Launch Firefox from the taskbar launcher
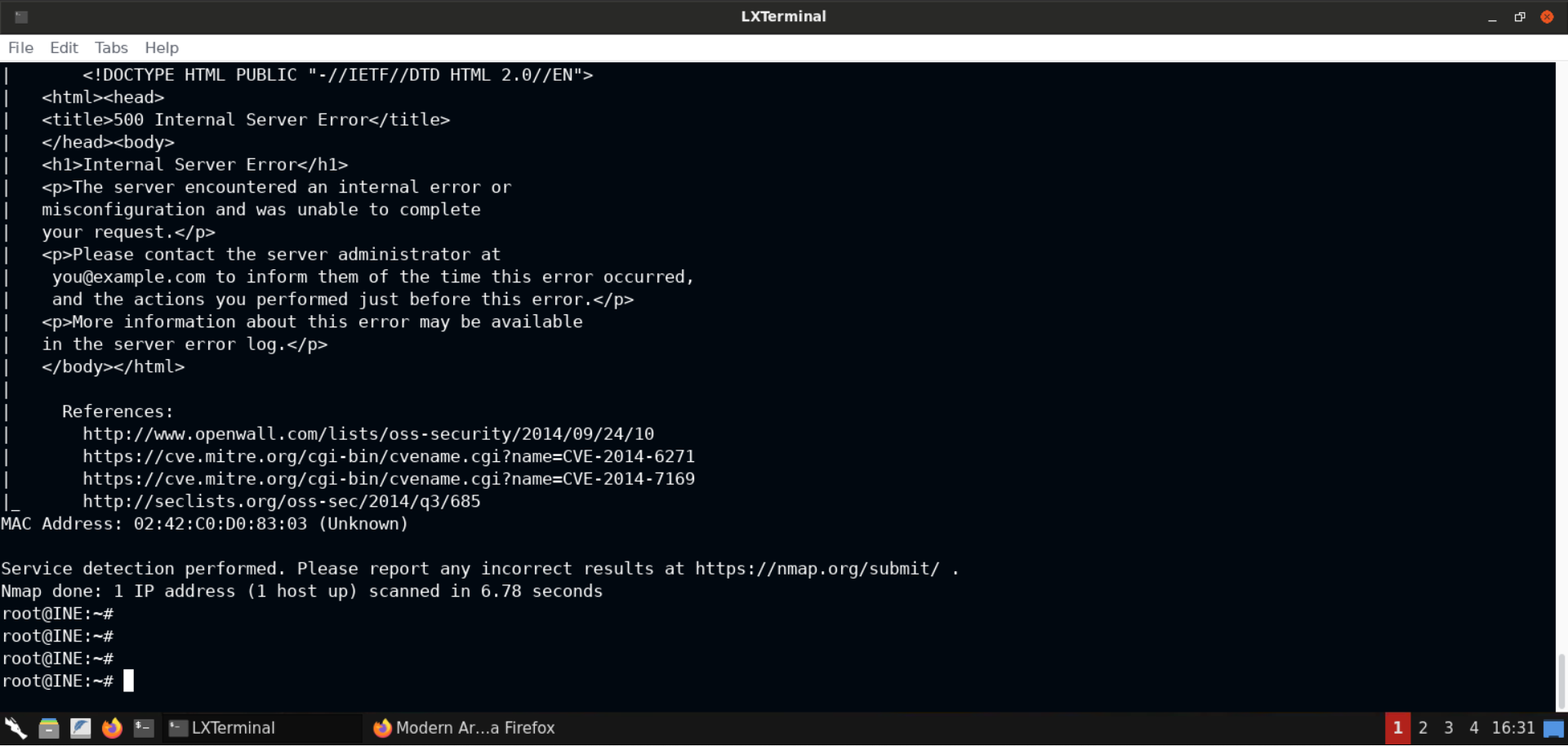 (x=112, y=727)
